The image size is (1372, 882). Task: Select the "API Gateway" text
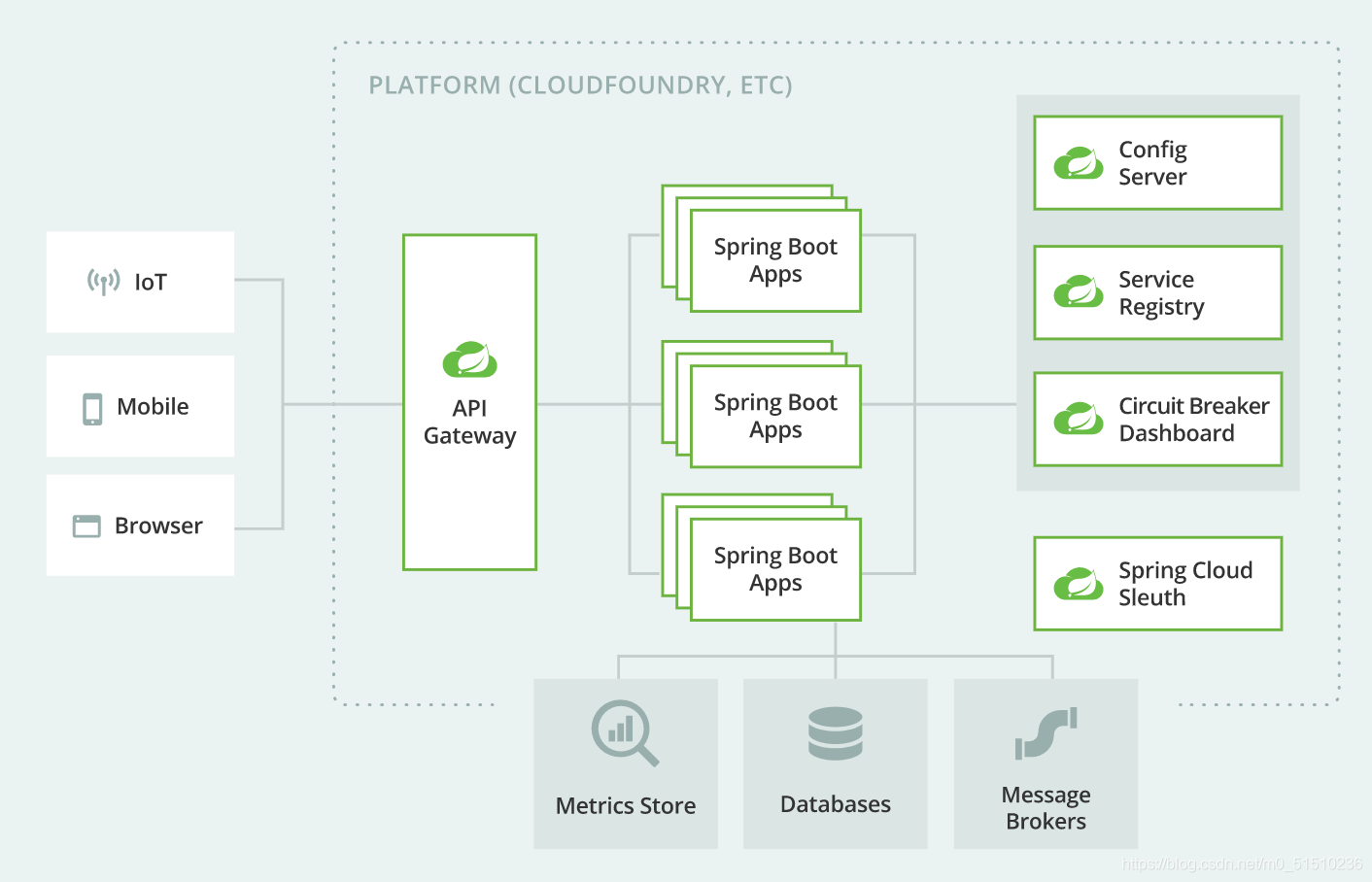[470, 423]
